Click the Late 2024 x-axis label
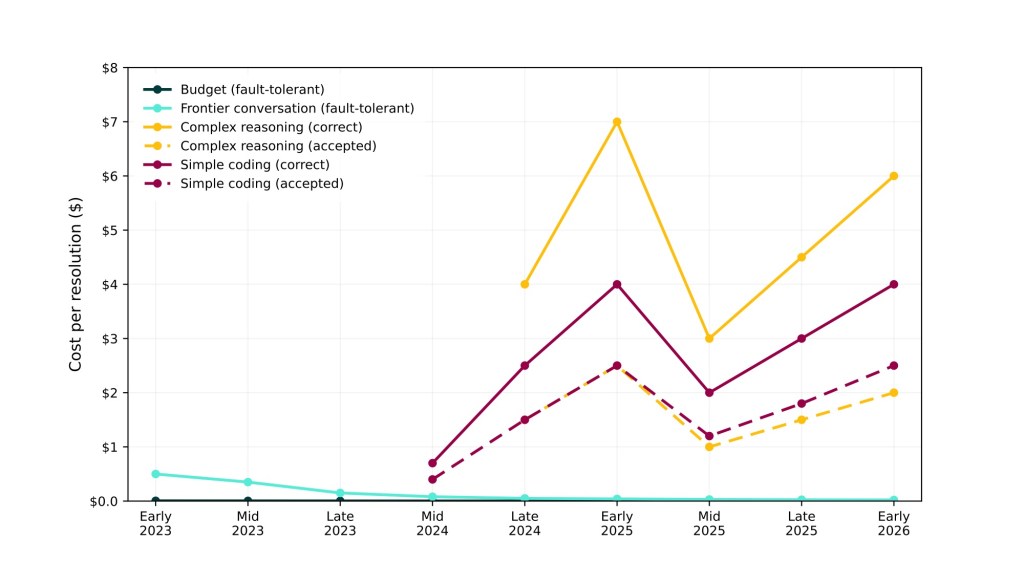 [x=524, y=523]
